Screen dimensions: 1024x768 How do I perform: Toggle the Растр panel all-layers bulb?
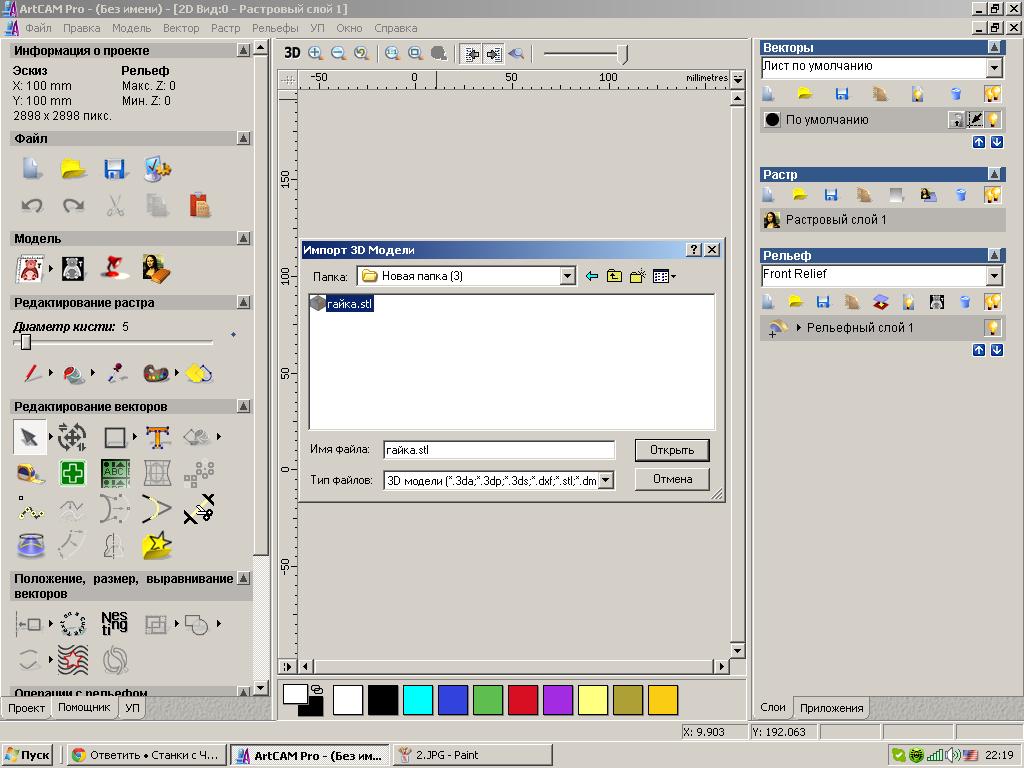[x=993, y=195]
